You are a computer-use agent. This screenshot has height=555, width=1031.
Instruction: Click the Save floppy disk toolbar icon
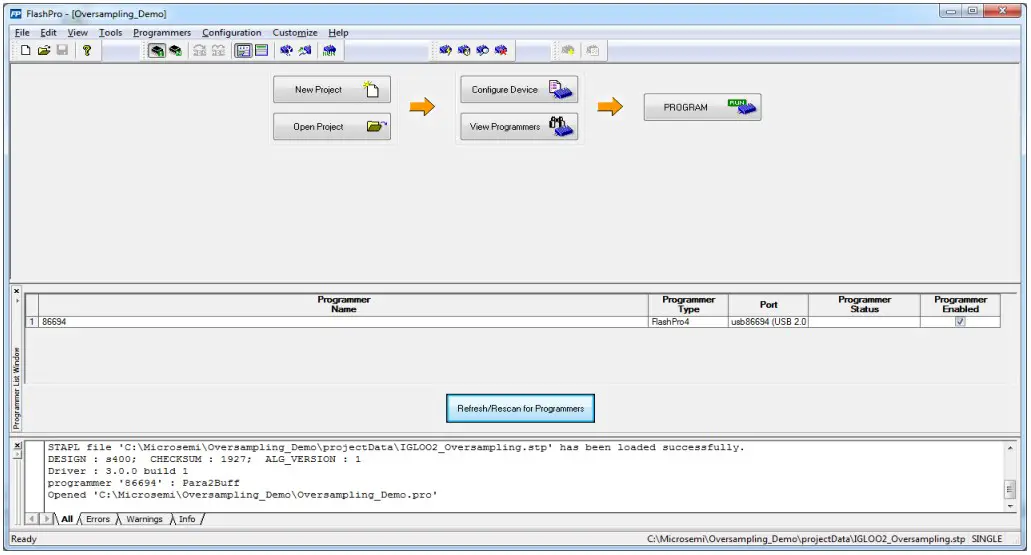pos(62,50)
